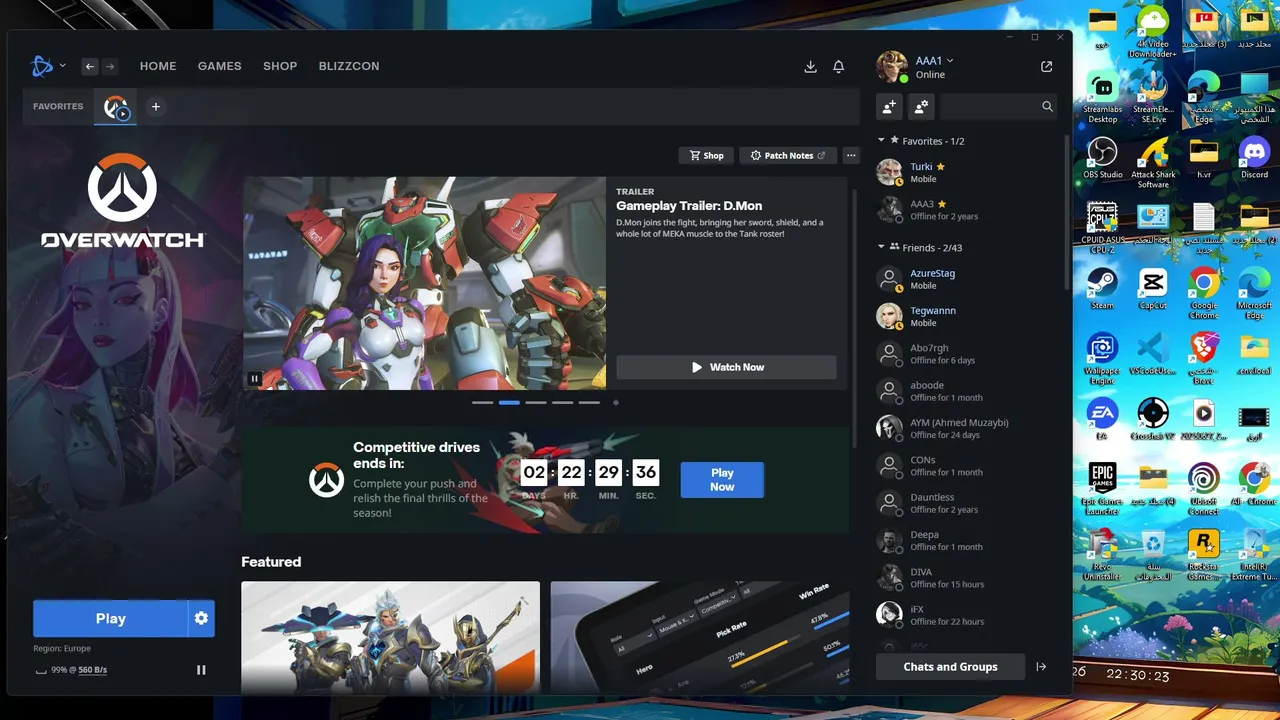Screen dimensions: 1280x720
Task: Select the CPUID ASUS CPU-Z desktop icon
Action: pyautogui.click(x=1102, y=228)
